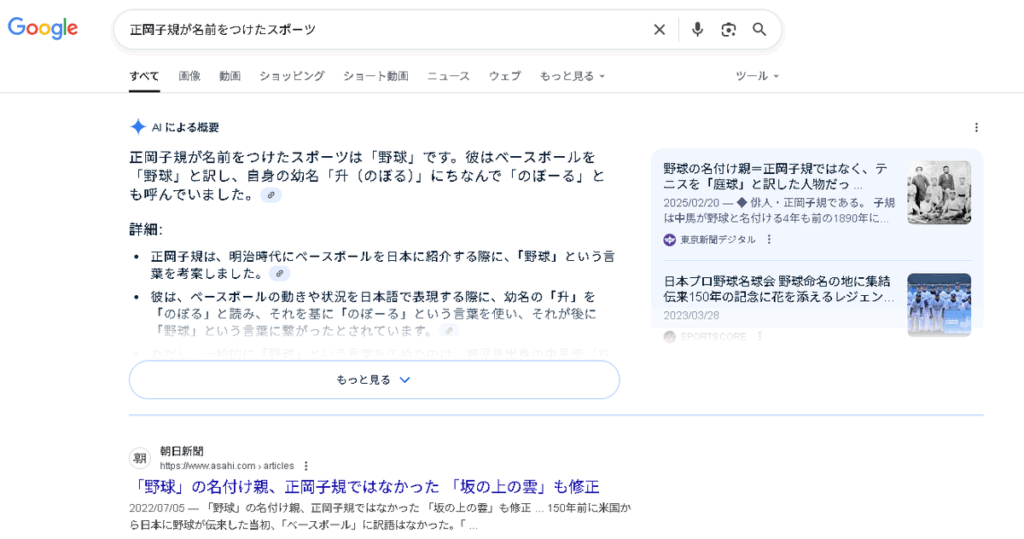1024x539 pixels.
Task: Select the ショッピング tab
Action: coord(291,76)
